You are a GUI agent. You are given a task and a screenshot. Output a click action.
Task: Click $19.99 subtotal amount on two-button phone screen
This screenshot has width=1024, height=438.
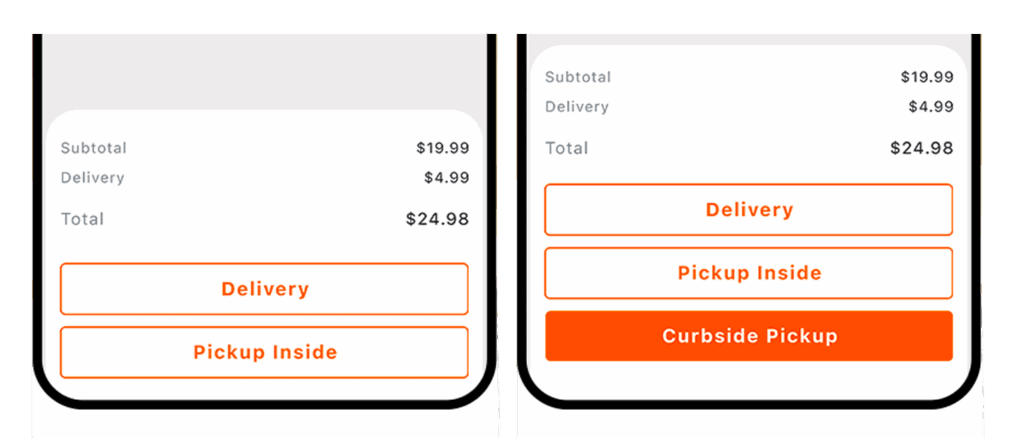[442, 148]
